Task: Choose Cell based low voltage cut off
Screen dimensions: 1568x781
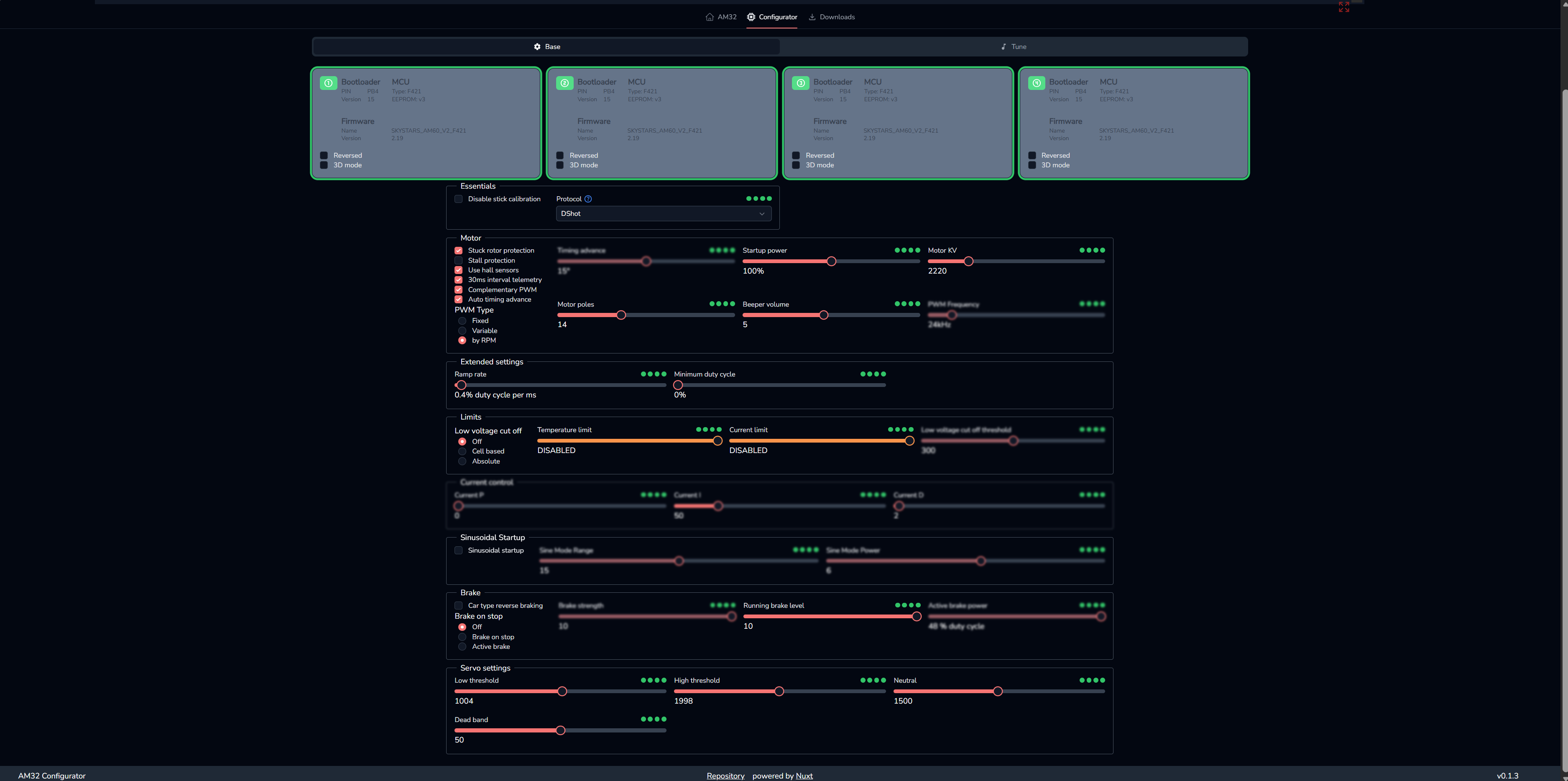Action: (x=462, y=452)
